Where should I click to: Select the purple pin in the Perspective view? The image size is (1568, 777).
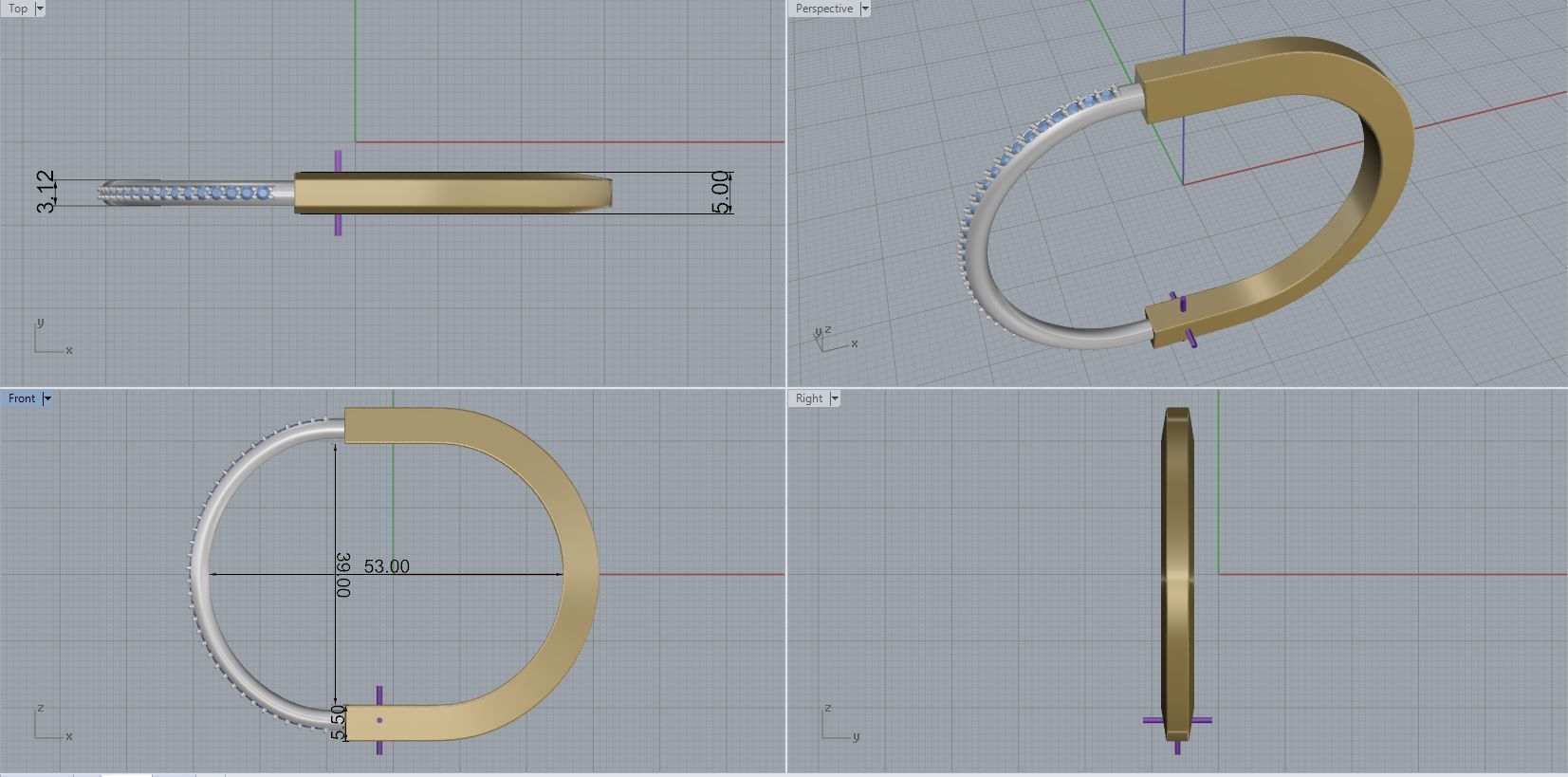1183,319
